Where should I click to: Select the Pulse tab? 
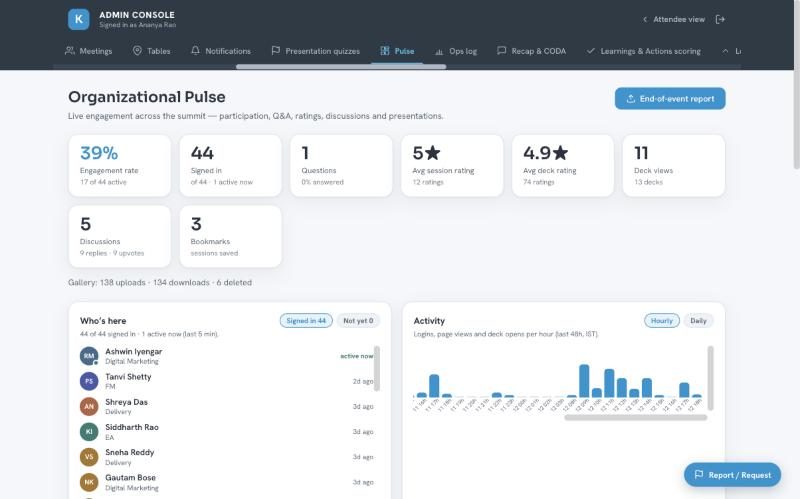click(397, 51)
